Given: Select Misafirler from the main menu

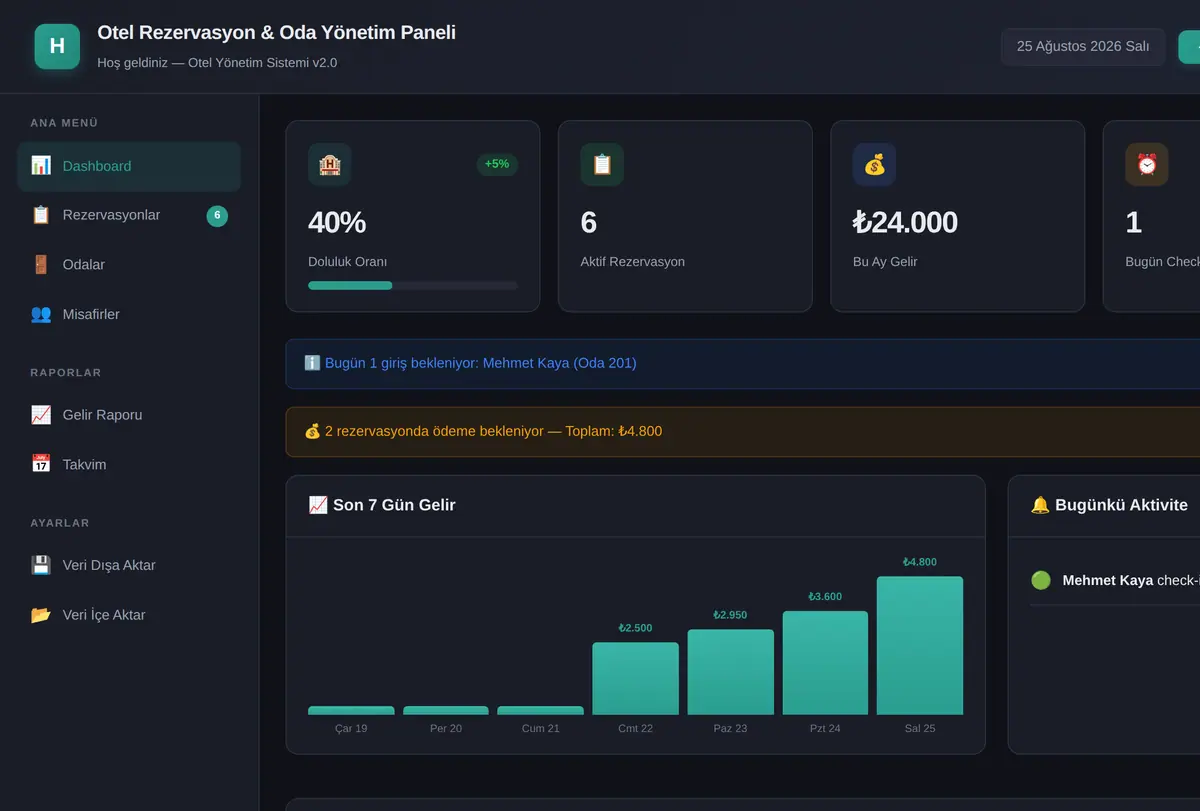Looking at the screenshot, I should 129,314.
